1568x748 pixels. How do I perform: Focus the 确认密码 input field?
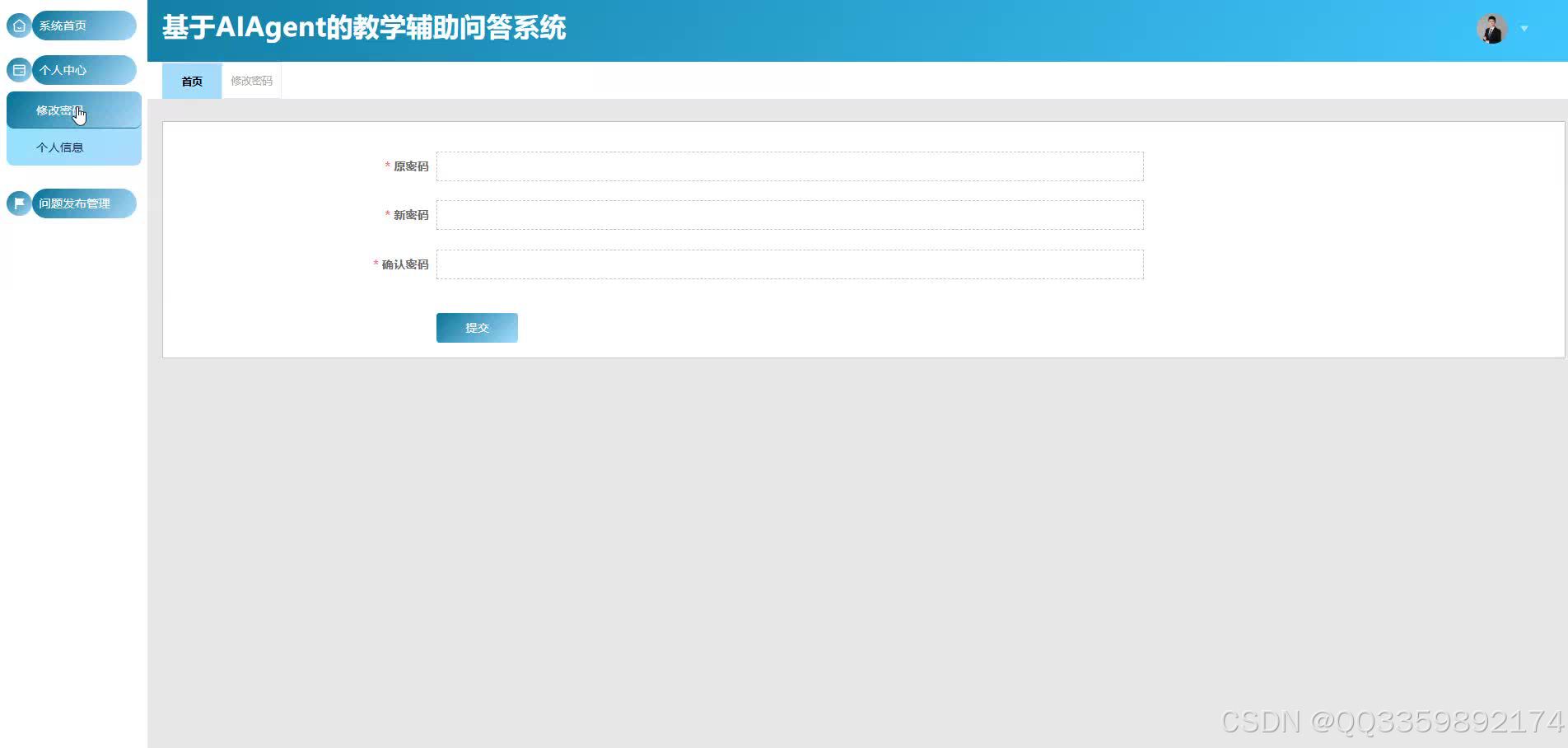pyautogui.click(x=790, y=264)
